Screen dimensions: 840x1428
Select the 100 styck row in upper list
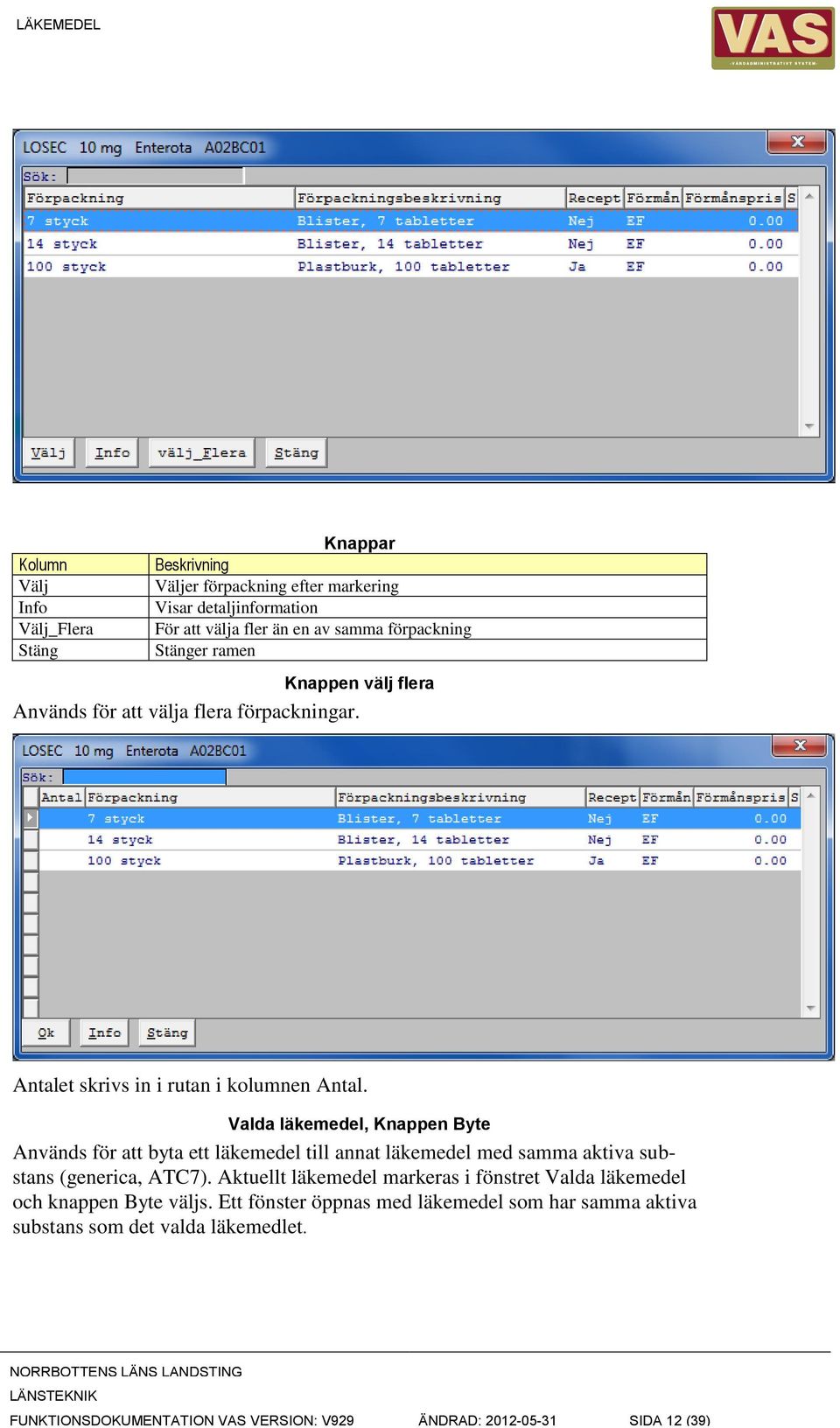click(x=410, y=266)
